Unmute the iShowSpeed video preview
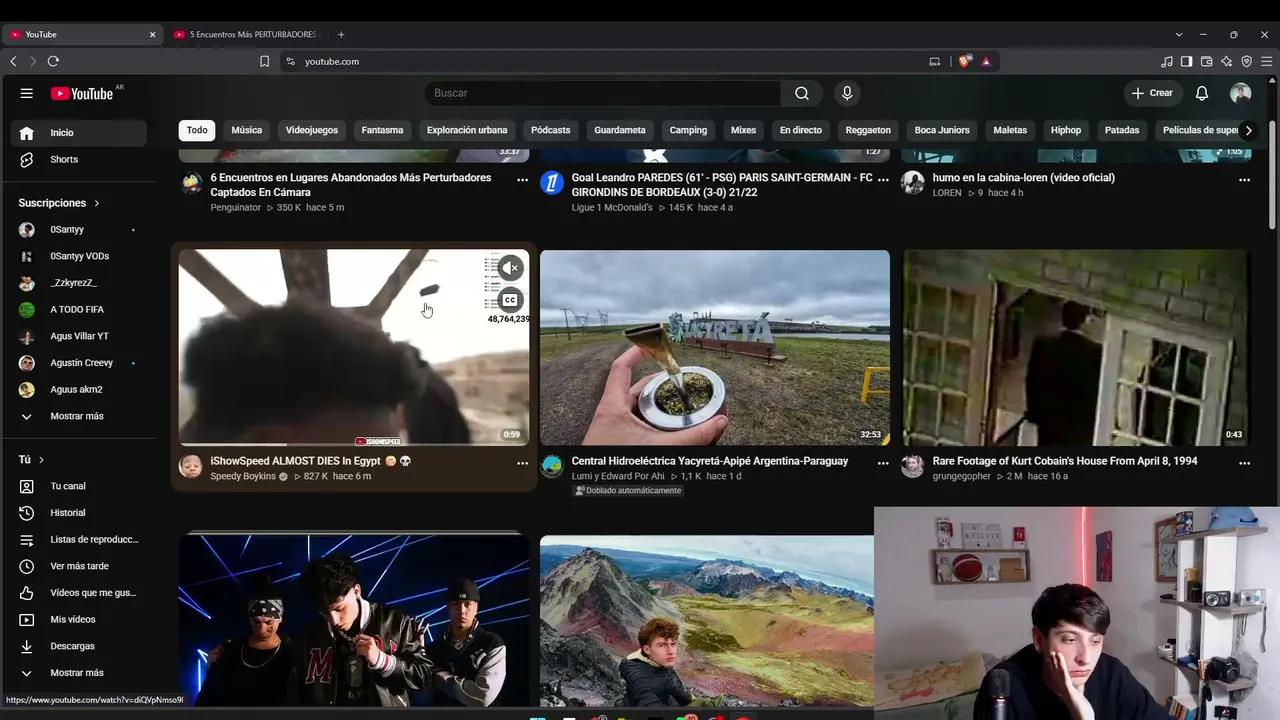 (510, 268)
